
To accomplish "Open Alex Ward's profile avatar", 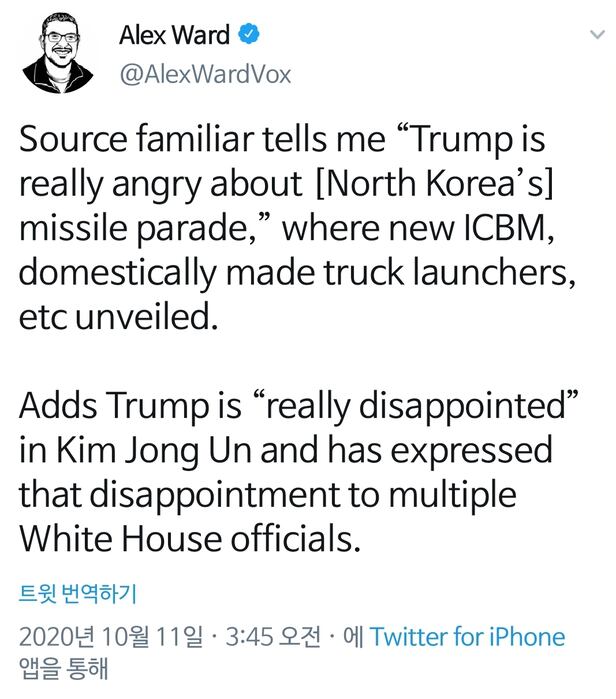I will [58, 53].
